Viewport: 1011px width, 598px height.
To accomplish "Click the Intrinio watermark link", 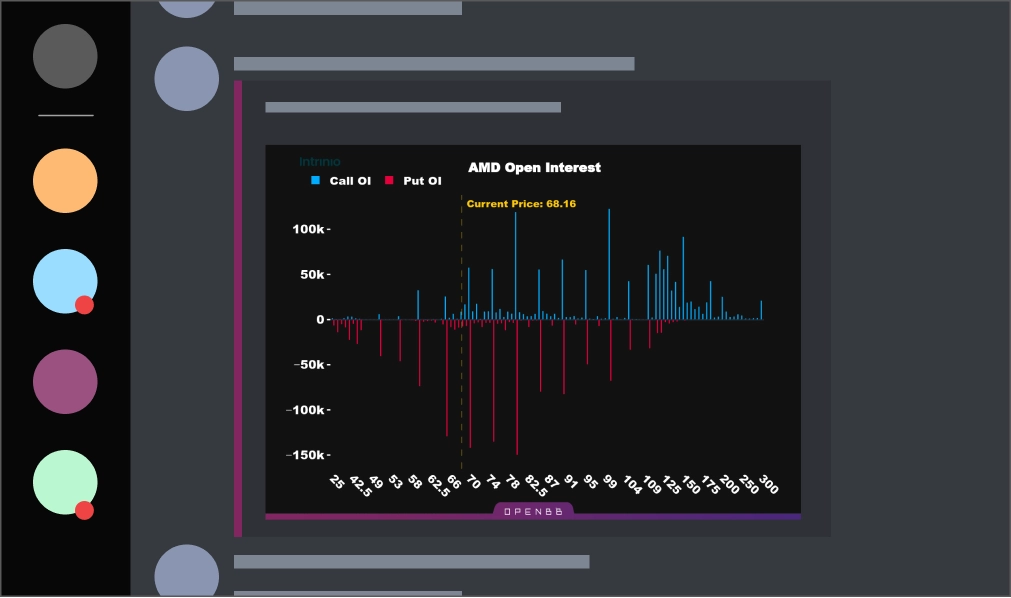I will (x=320, y=162).
